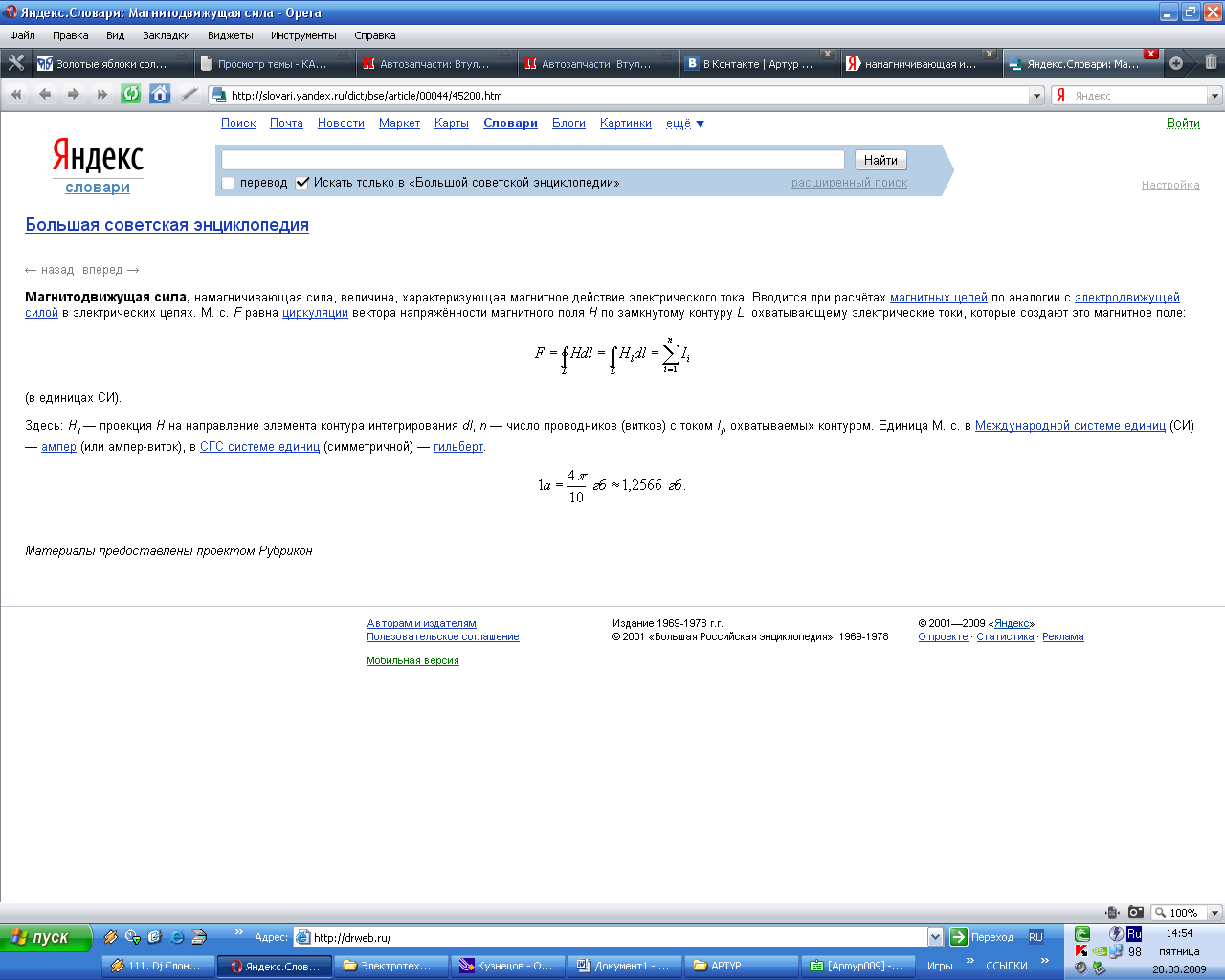The image size is (1225, 980).
Task: Open Internet Explorer quick launch icon
Action: pos(177,937)
